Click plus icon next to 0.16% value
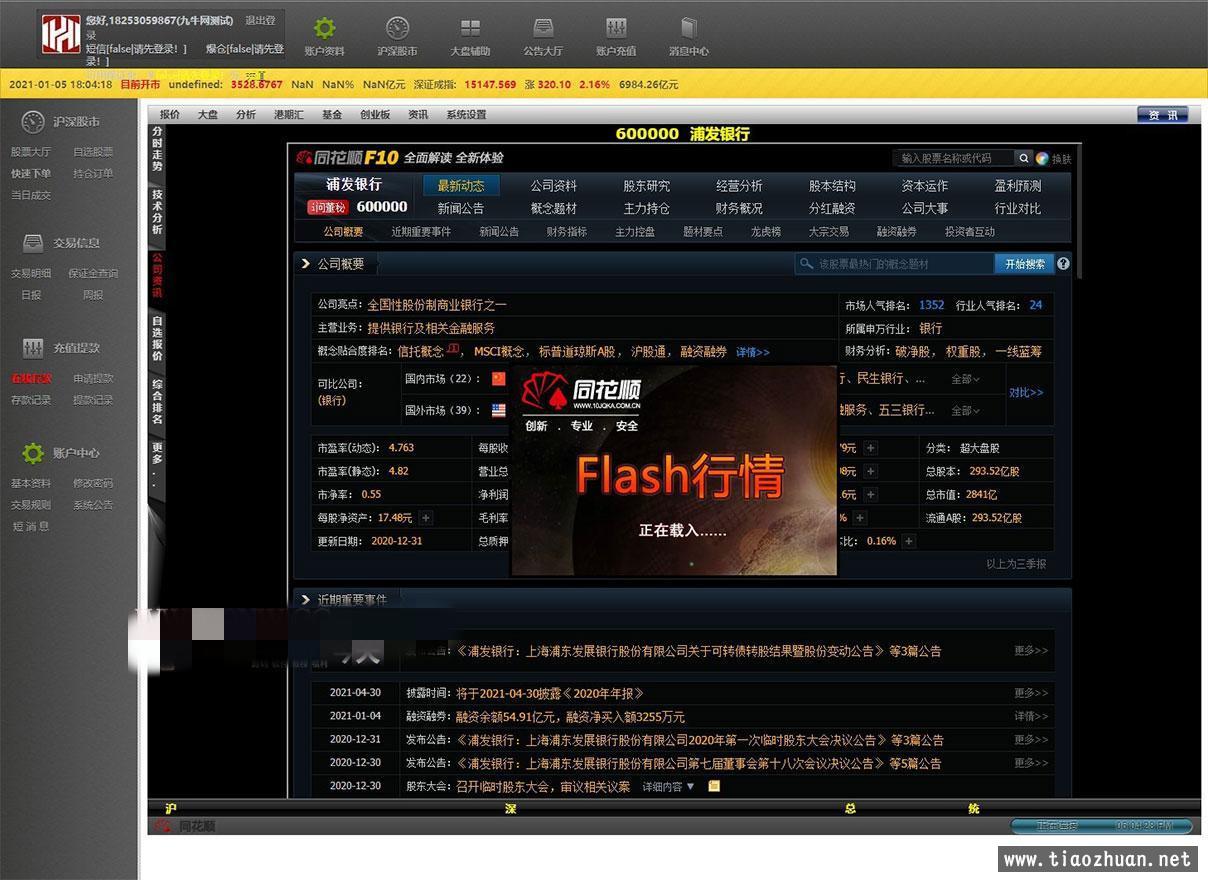1208x880 pixels. pos(908,541)
